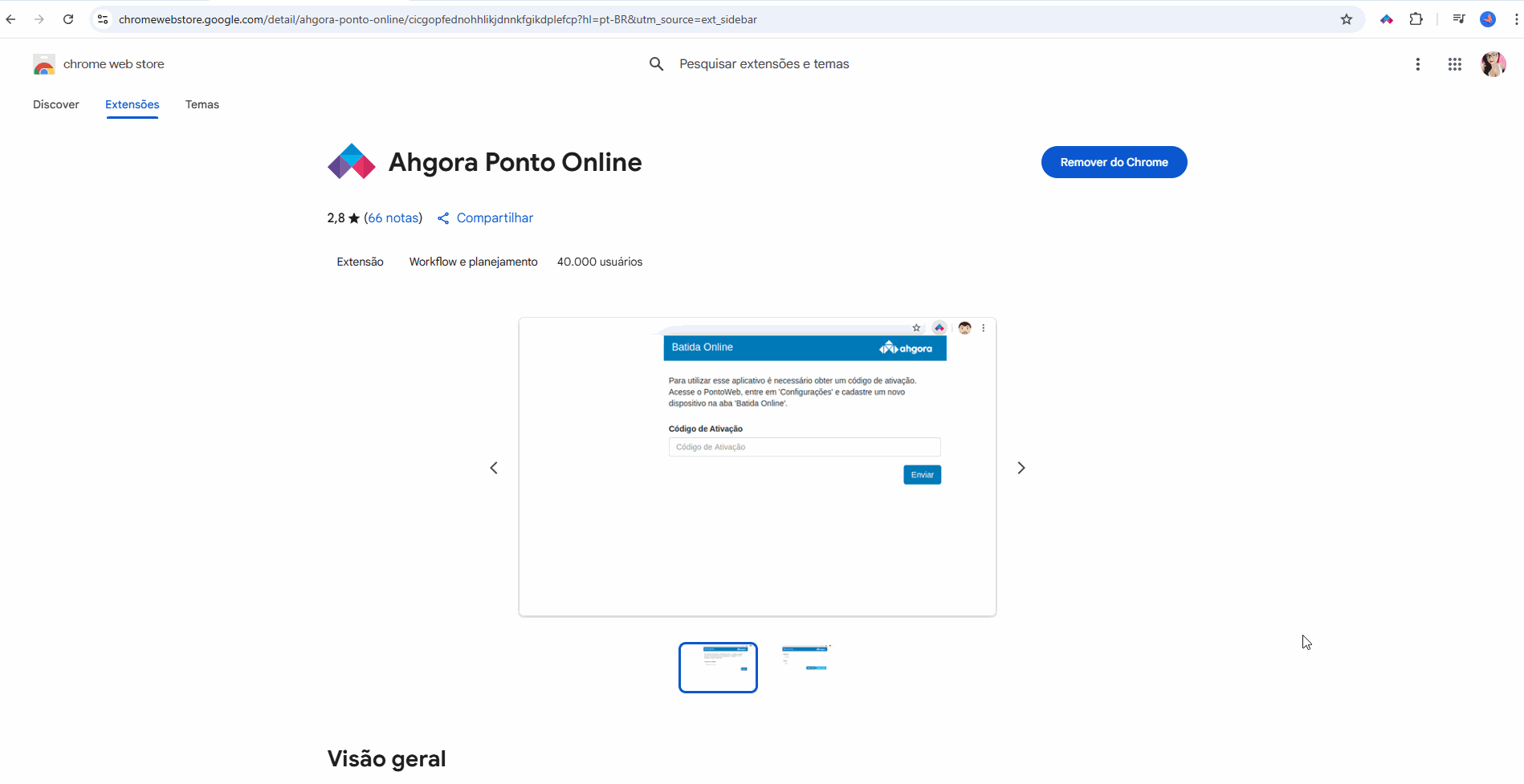Open Google account avatar
1524x784 pixels.
[1493, 64]
